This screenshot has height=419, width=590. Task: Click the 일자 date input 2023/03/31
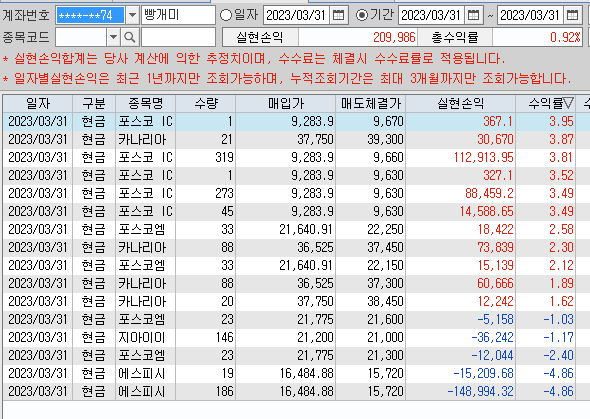coord(297,15)
